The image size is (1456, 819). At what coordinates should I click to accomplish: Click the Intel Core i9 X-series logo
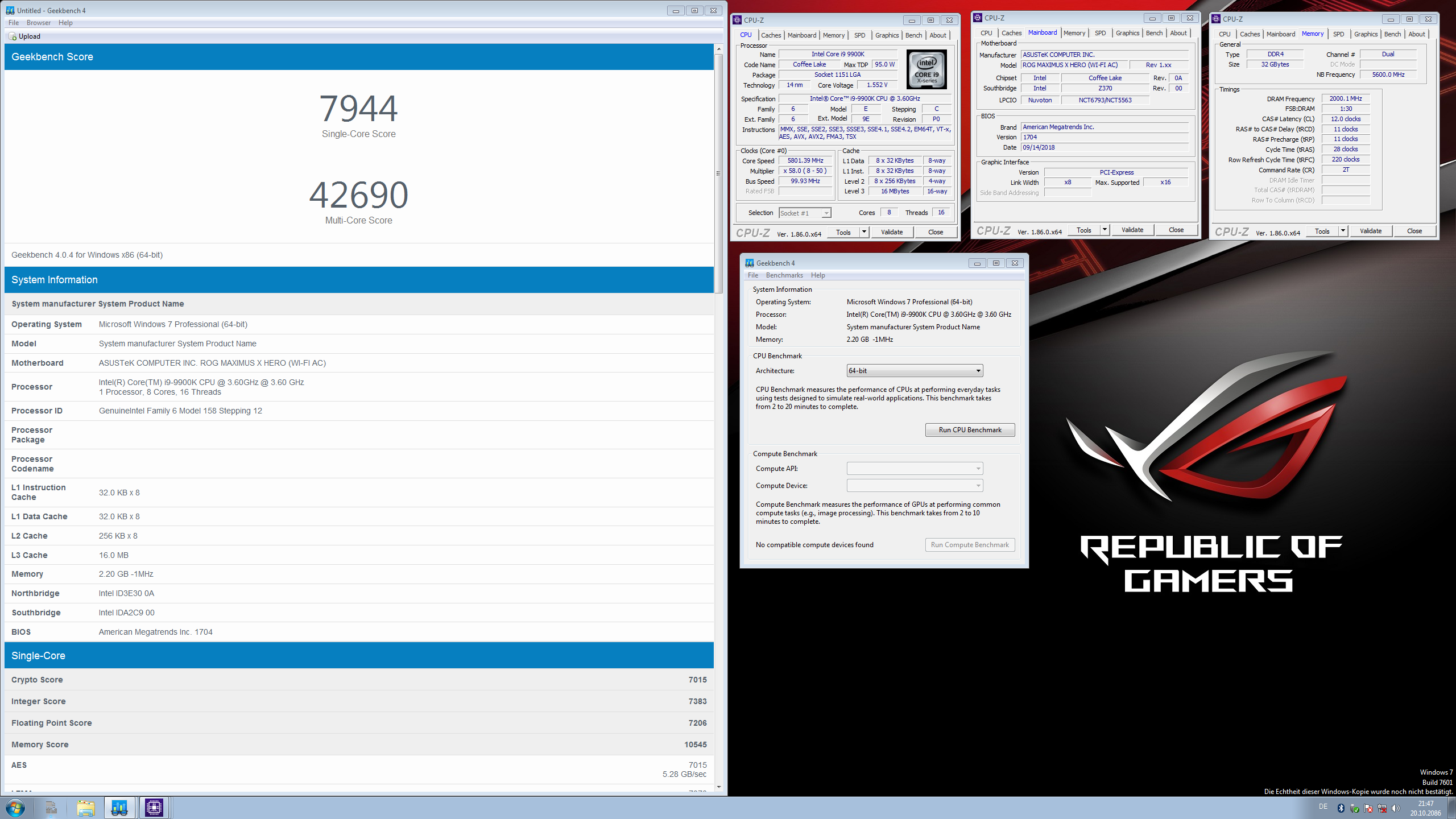coord(926,69)
